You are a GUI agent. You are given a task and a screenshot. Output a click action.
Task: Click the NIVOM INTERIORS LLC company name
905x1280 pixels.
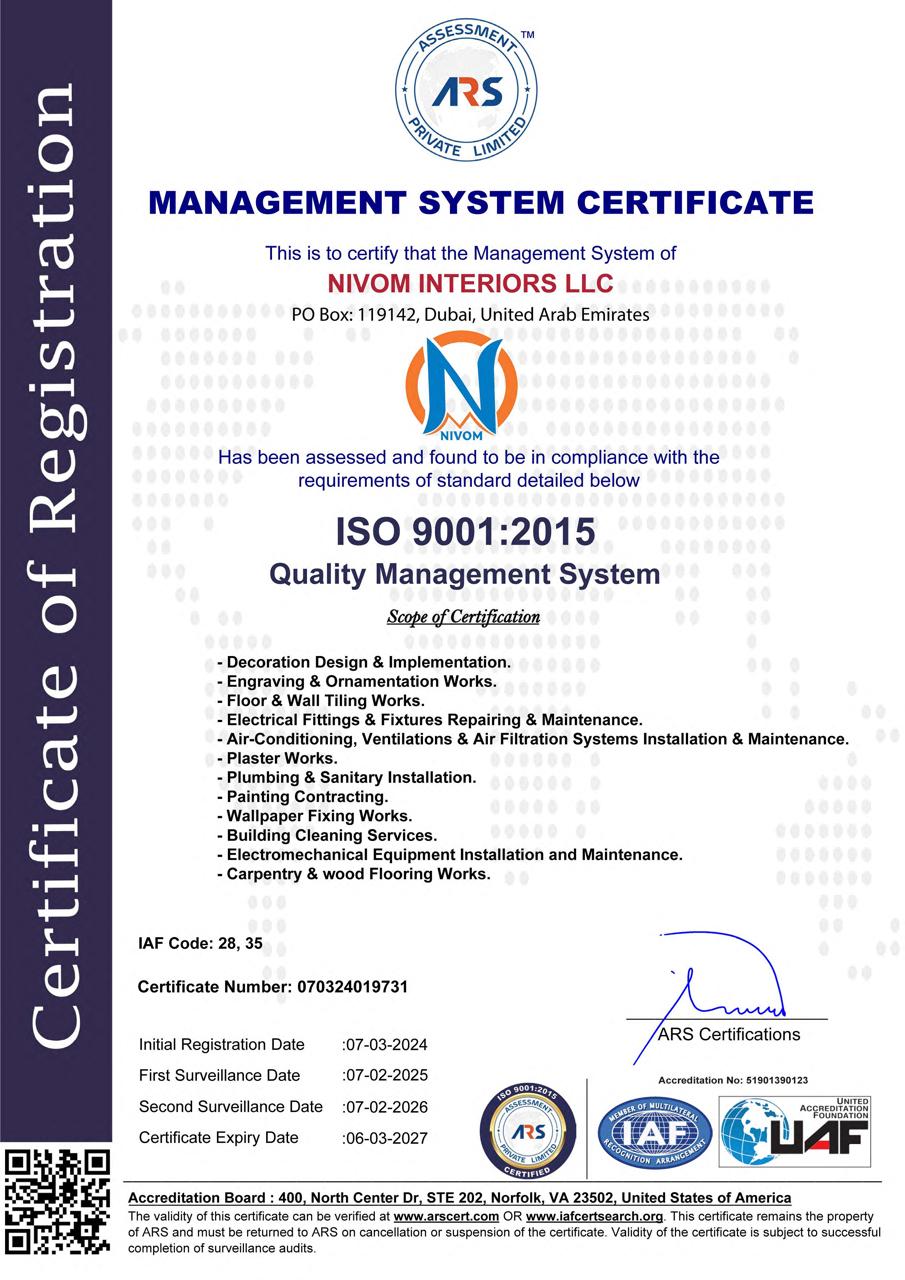click(x=470, y=283)
